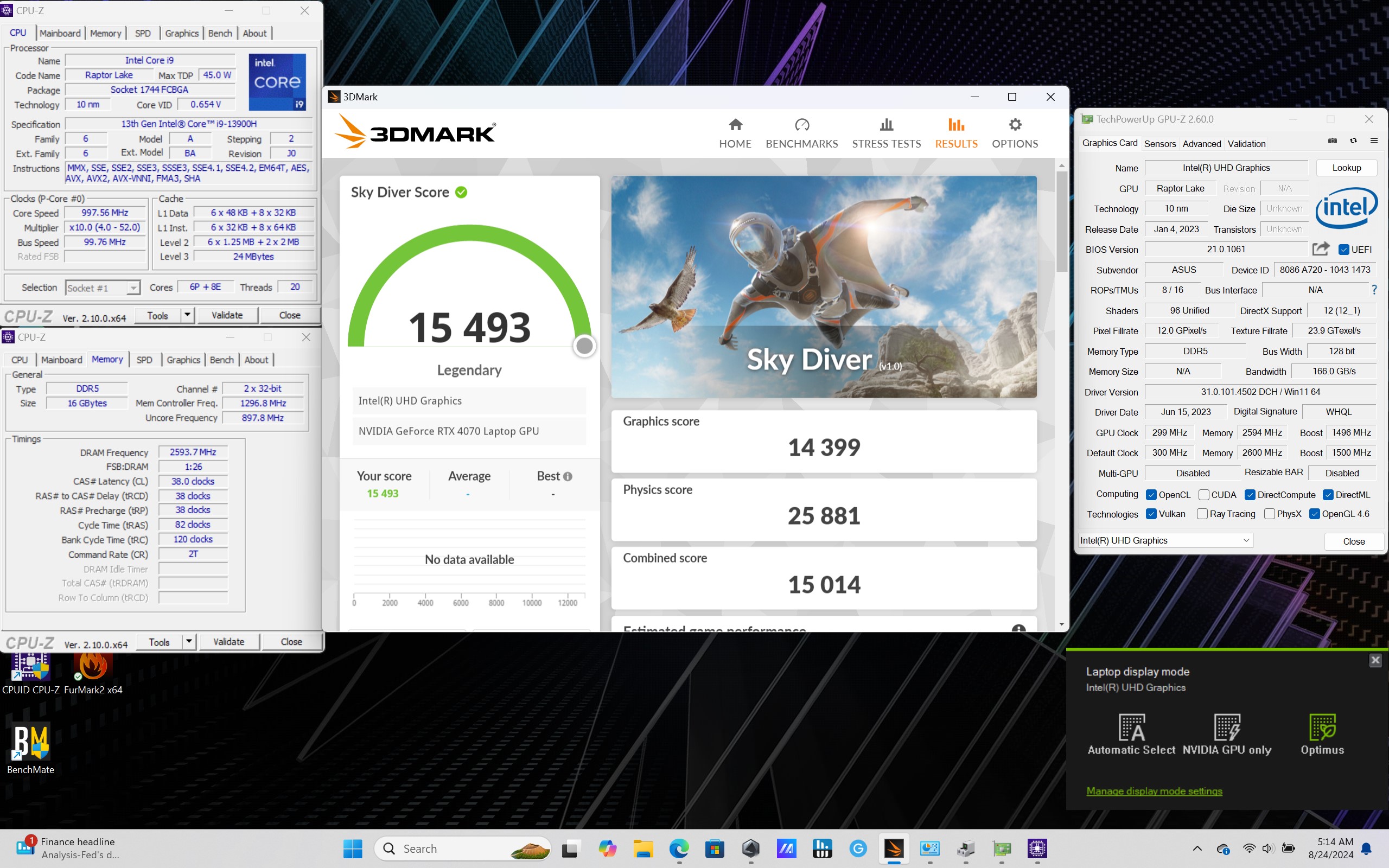Viewport: 1389px width, 868px height.
Task: Open the Finance headline news widget
Action: [x=68, y=848]
